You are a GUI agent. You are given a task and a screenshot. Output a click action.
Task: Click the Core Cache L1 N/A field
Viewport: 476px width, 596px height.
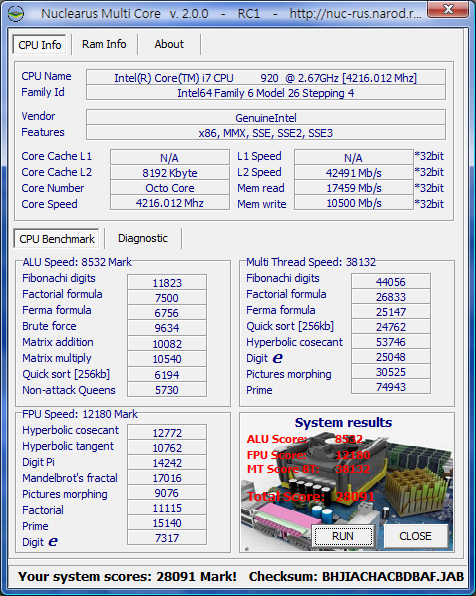click(x=170, y=157)
